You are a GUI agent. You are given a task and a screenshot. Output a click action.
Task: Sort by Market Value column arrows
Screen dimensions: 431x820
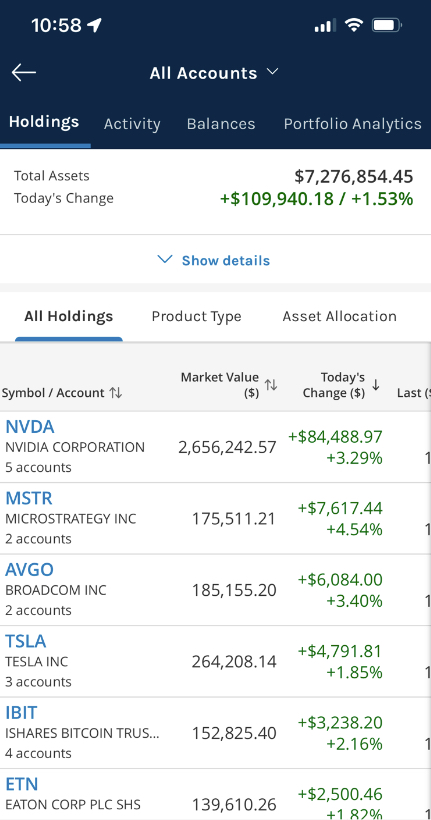pos(270,385)
